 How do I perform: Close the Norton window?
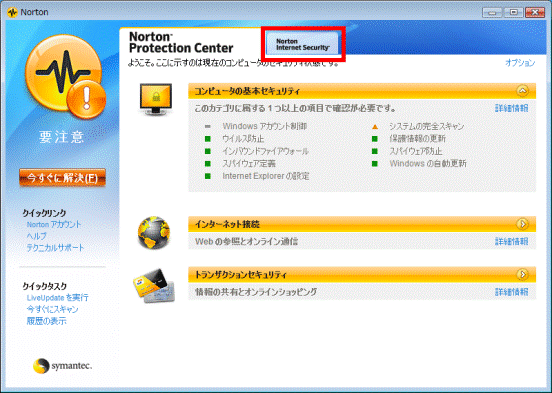coord(535,13)
